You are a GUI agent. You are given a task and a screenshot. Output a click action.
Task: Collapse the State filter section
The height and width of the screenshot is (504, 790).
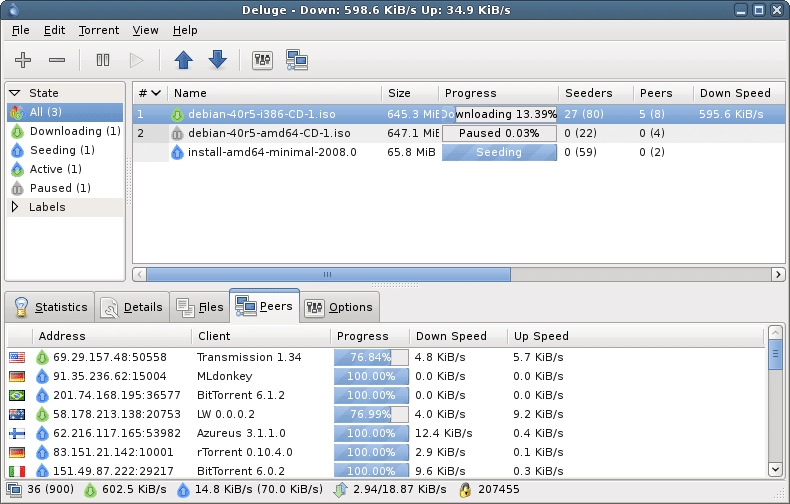(15, 93)
